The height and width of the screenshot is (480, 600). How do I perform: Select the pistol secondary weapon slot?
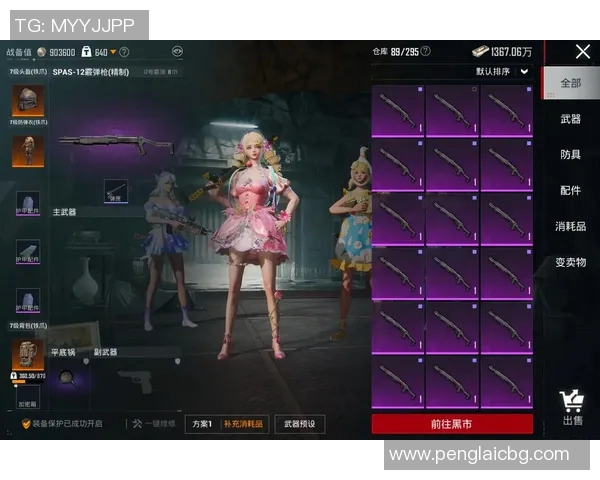pyautogui.click(x=134, y=380)
